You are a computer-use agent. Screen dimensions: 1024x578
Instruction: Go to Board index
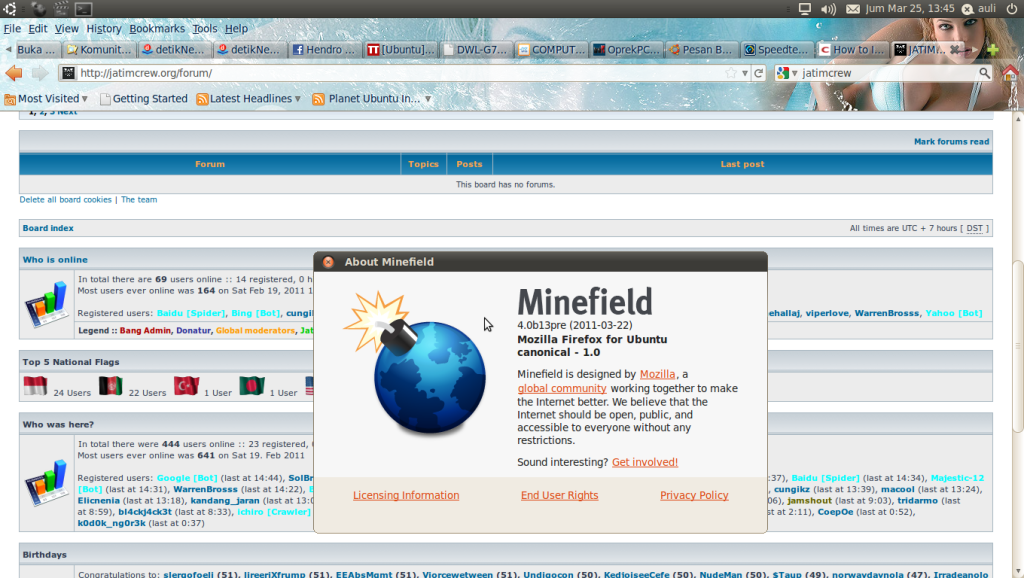[48, 229]
